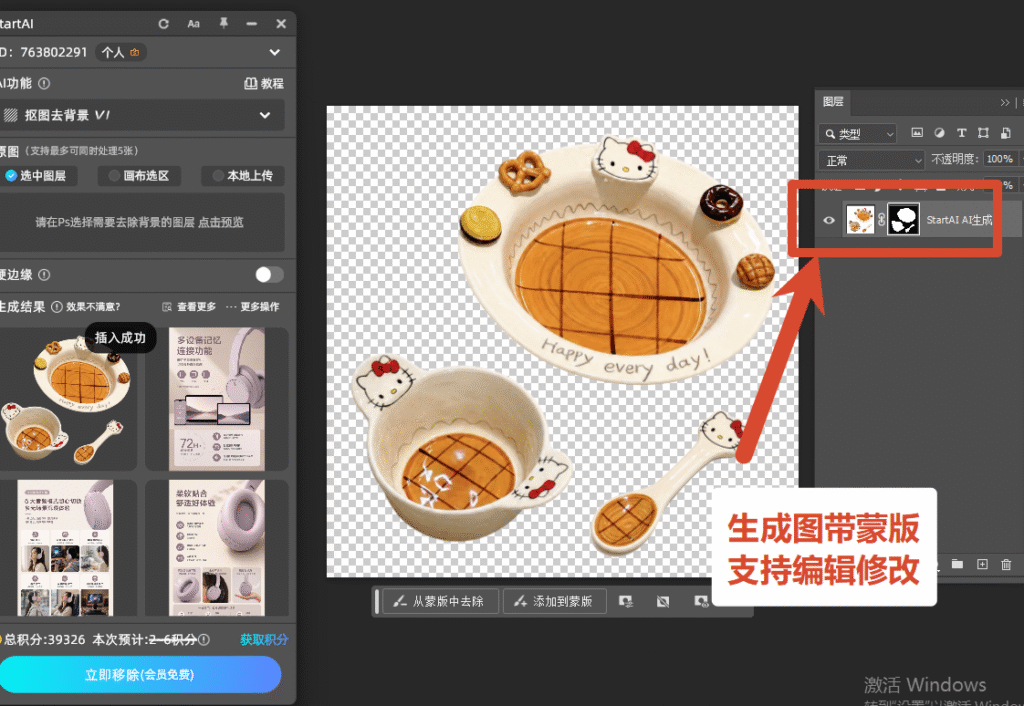The image size is (1024, 706).
Task: Click info icon beside AI功能
Action: (x=44, y=84)
